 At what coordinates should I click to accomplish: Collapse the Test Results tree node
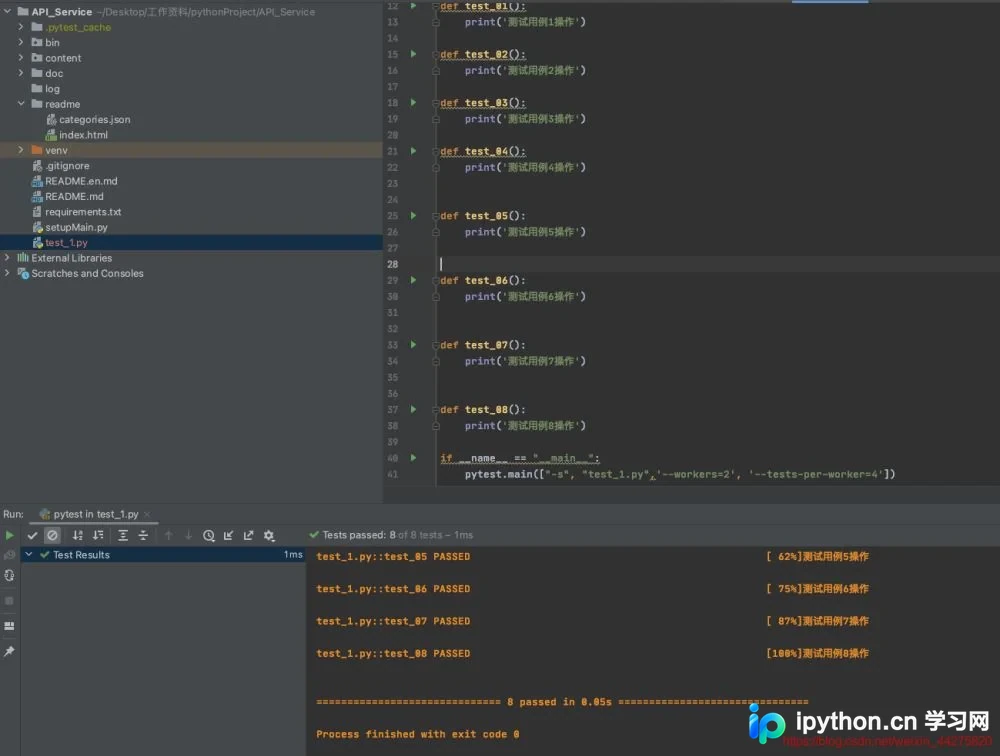29,554
